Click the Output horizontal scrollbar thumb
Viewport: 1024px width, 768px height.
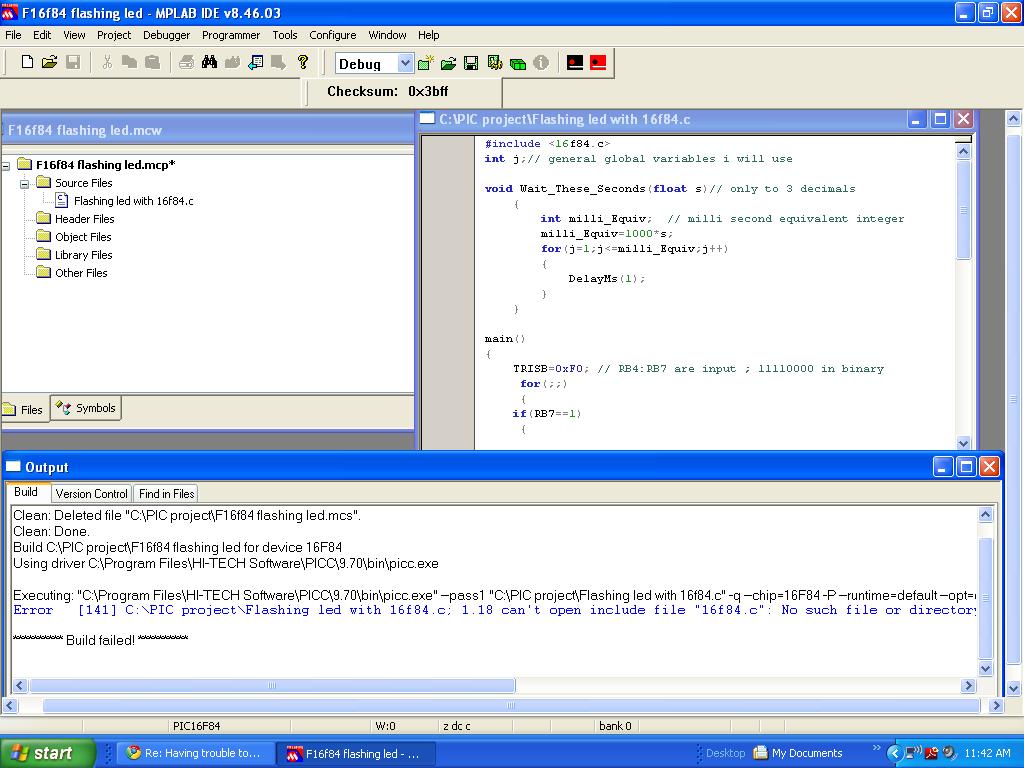(x=272, y=686)
